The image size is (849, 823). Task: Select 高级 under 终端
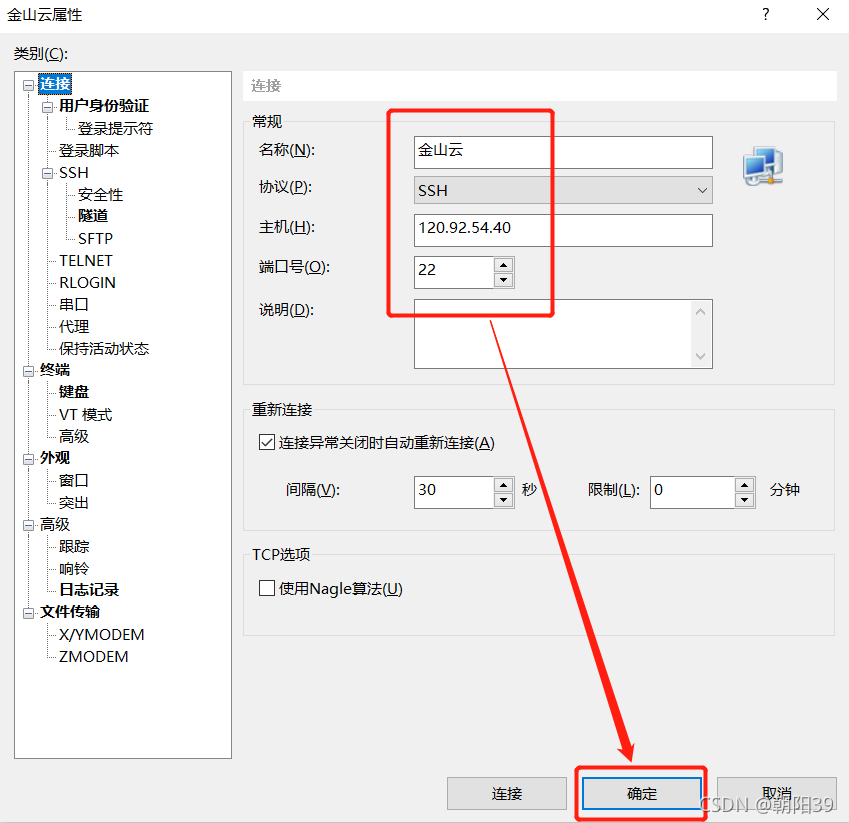[x=74, y=436]
